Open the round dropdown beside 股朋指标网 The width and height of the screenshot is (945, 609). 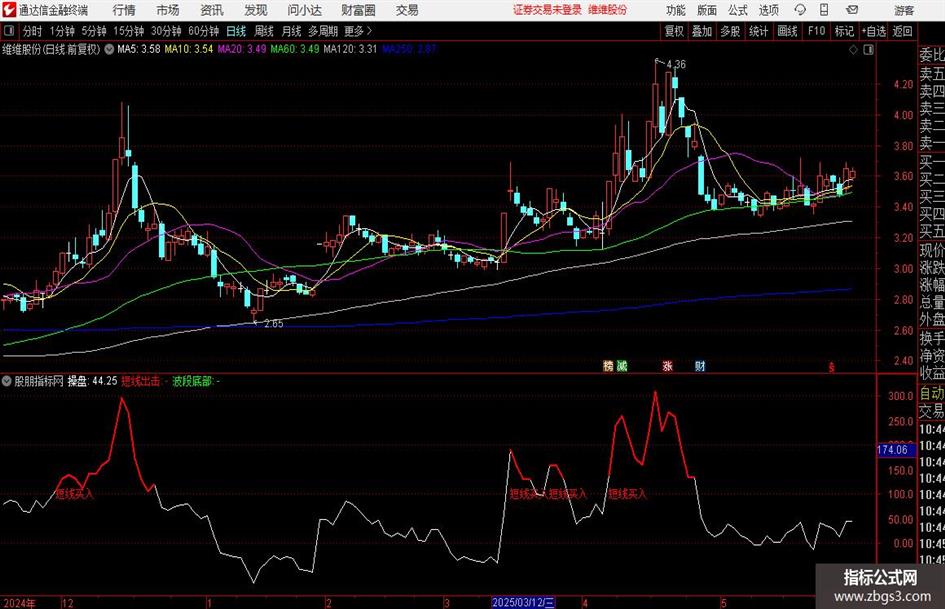point(7,380)
